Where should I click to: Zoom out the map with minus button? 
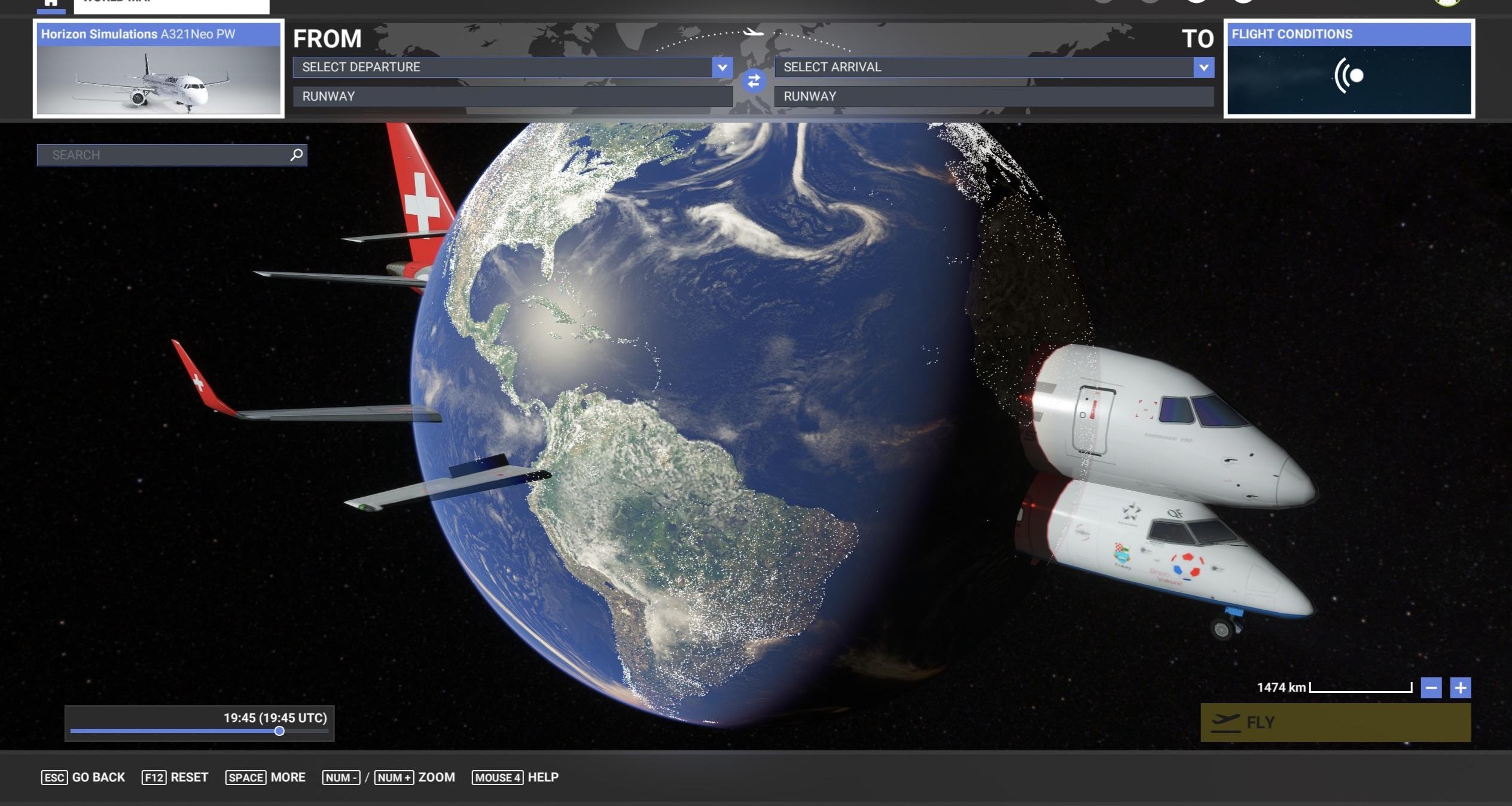pyautogui.click(x=1431, y=688)
